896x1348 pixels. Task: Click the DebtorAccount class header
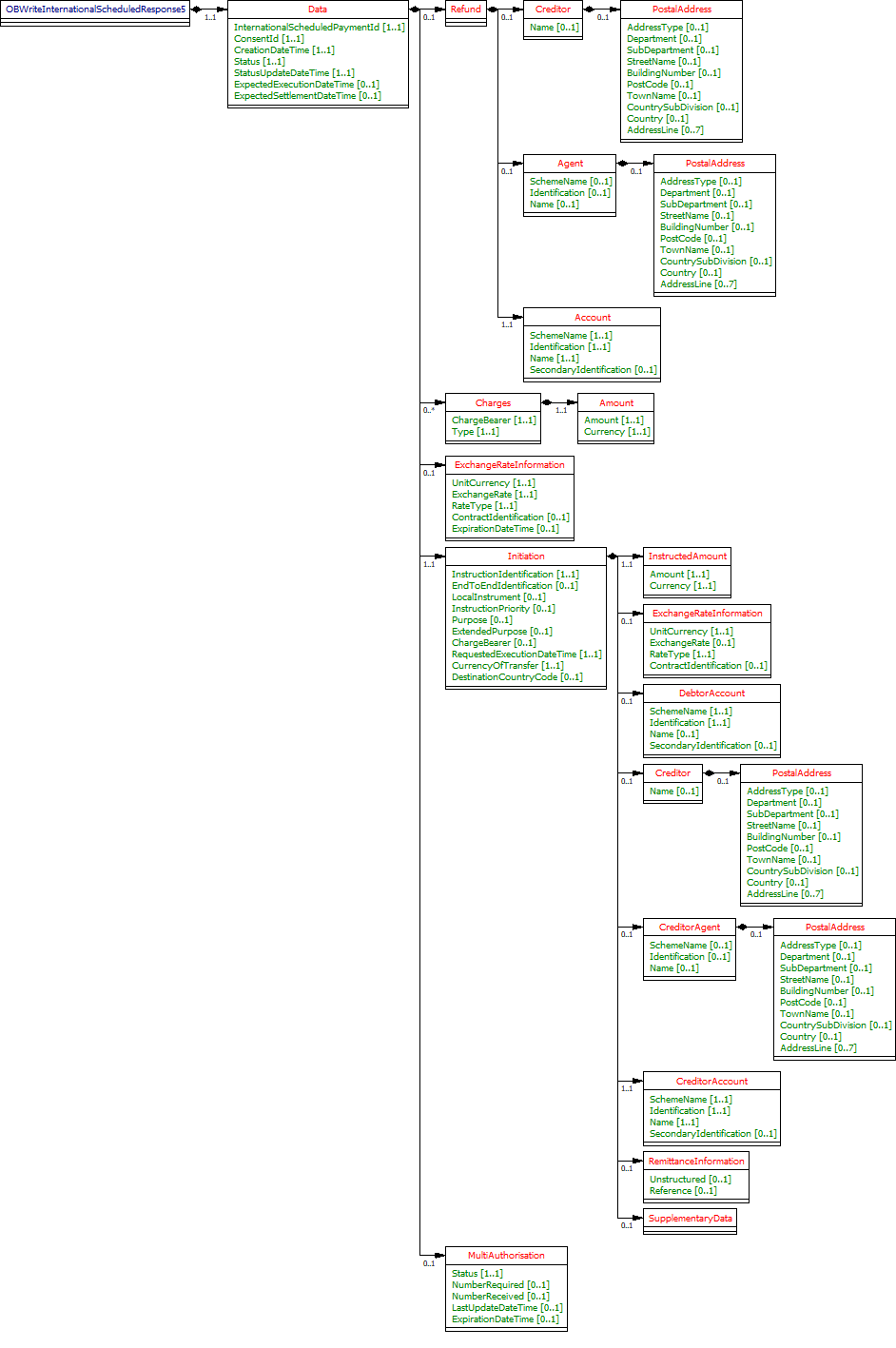coord(711,694)
